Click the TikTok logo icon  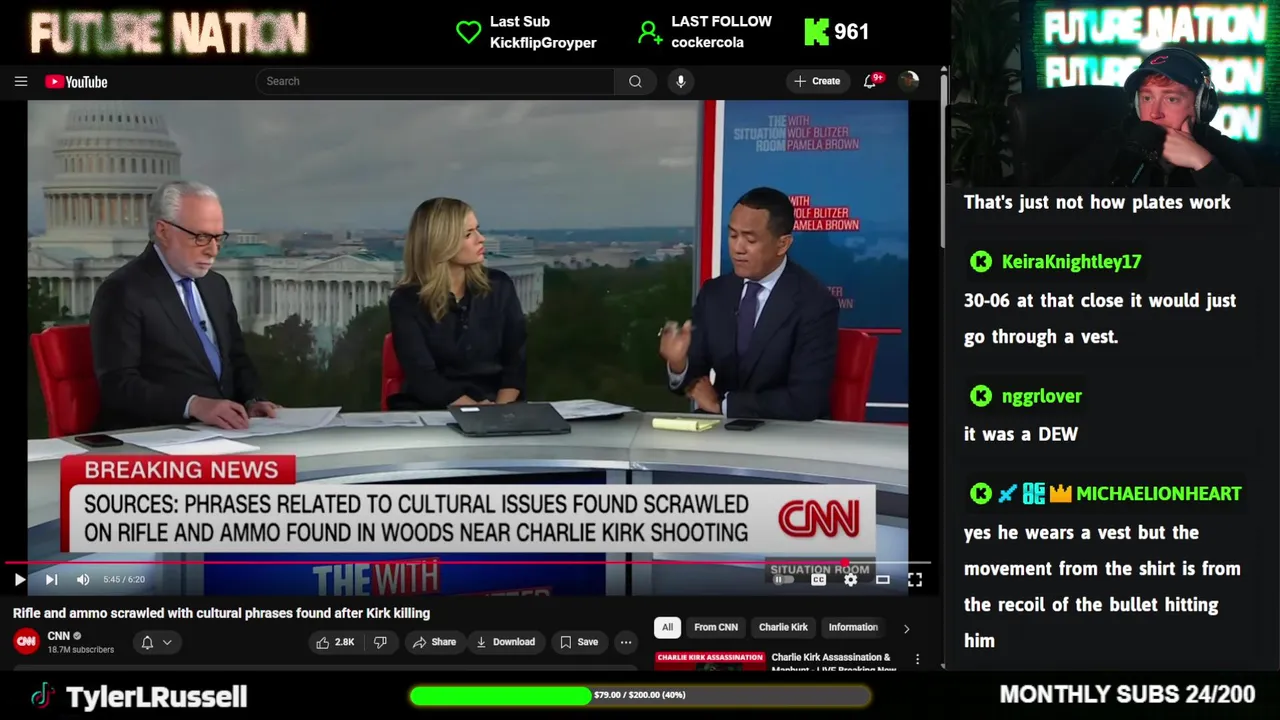click(41, 696)
